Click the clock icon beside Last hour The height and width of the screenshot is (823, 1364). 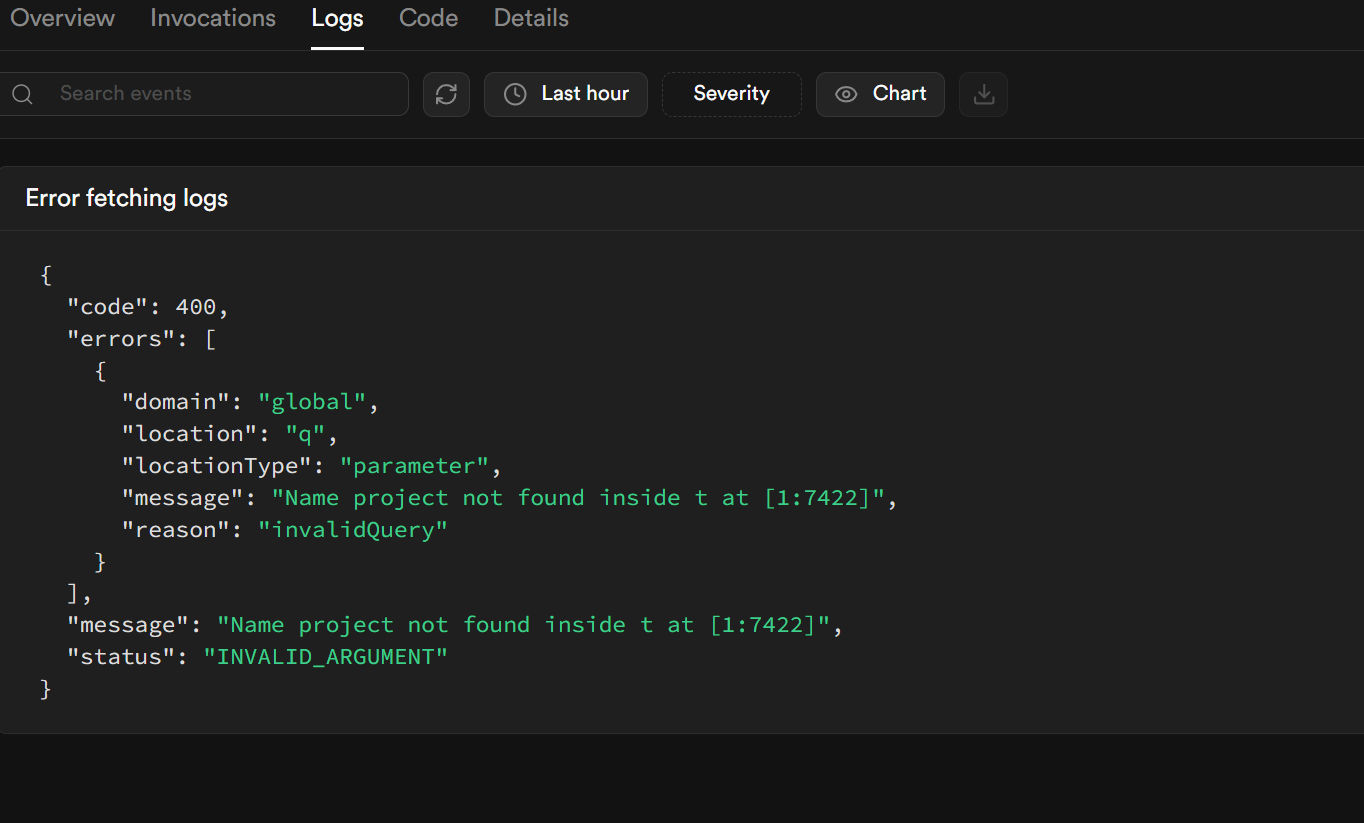(515, 94)
